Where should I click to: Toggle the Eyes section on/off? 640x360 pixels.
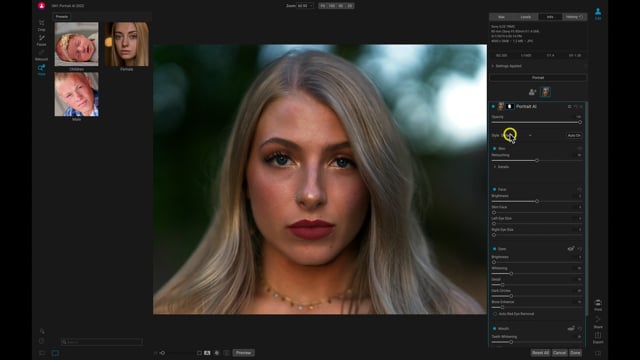click(494, 249)
